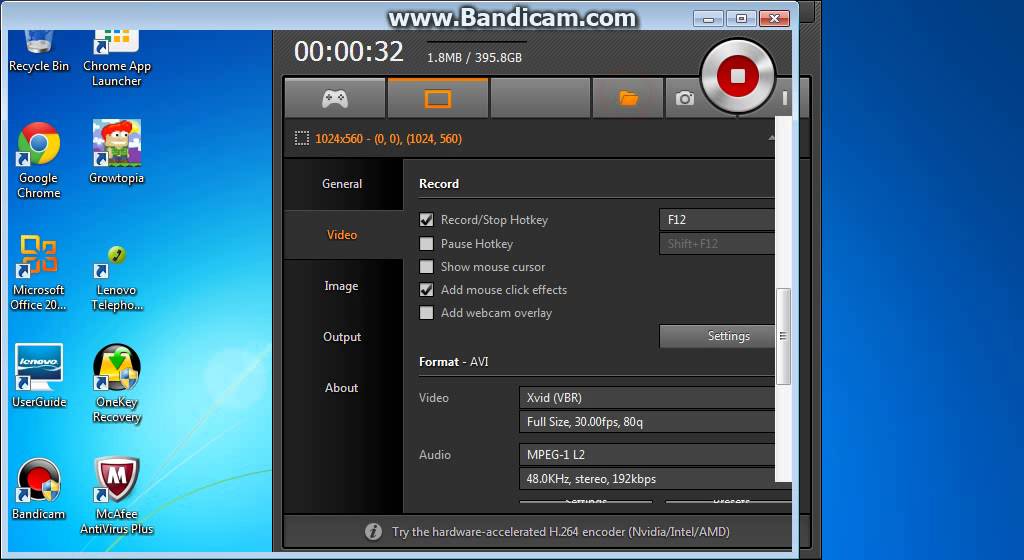Open the Image settings tab
Viewport: 1024px width, 560px height.
[x=342, y=286]
